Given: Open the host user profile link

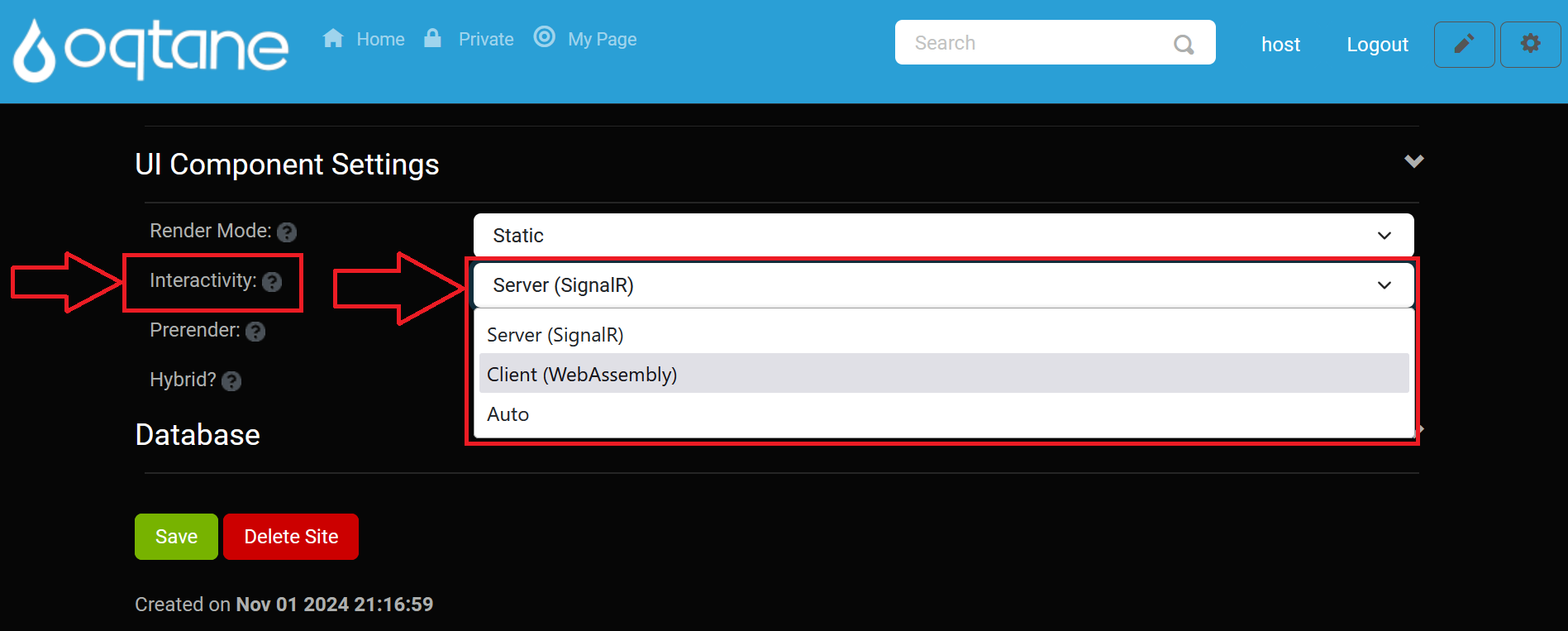Looking at the screenshot, I should click(x=1280, y=45).
